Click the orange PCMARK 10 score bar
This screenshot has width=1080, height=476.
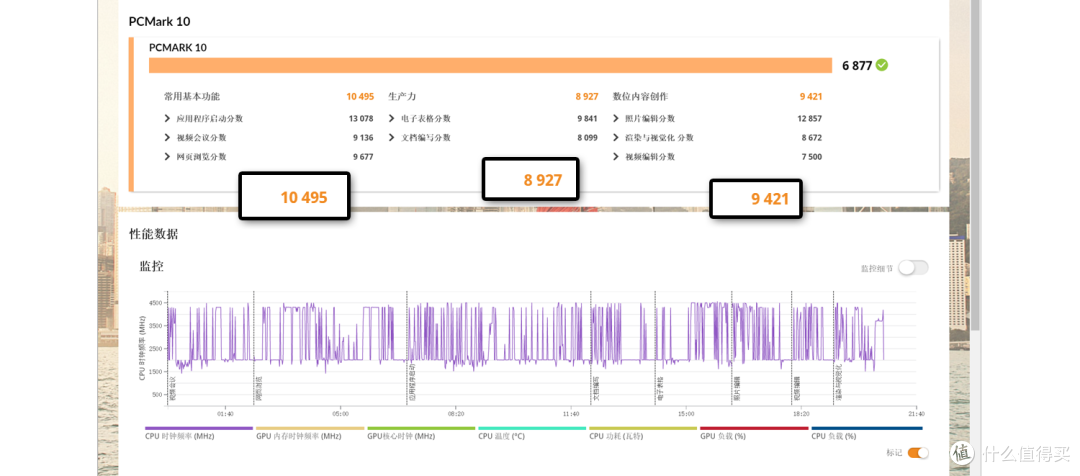(x=490, y=65)
